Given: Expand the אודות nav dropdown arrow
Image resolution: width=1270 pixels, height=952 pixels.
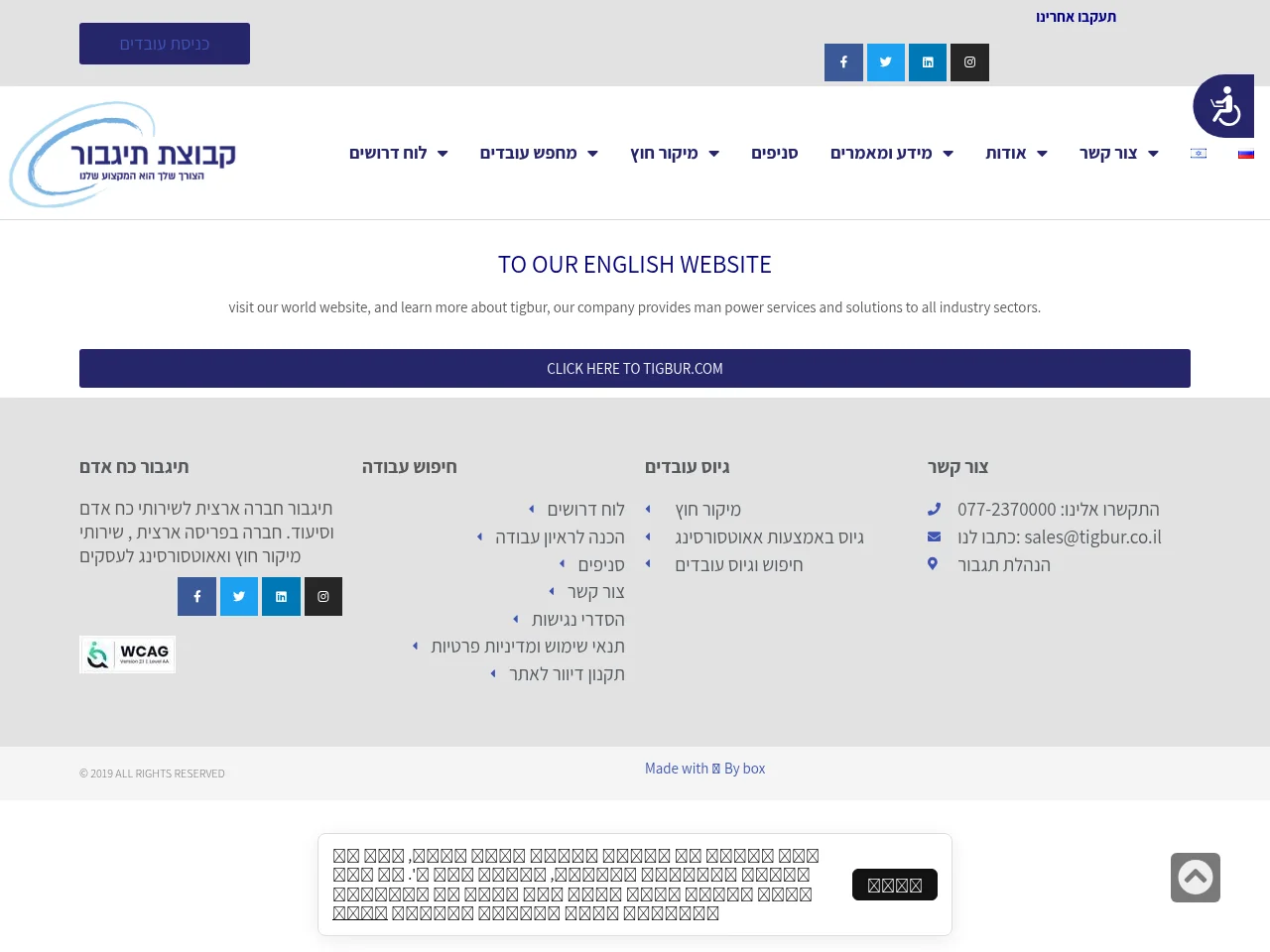Looking at the screenshot, I should point(1042,154).
